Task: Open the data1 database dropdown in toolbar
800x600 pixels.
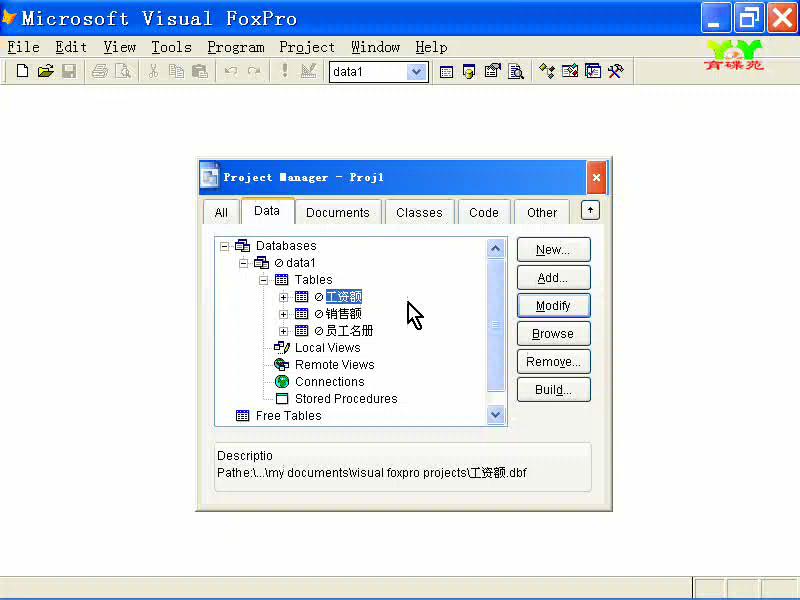Action: pos(416,72)
